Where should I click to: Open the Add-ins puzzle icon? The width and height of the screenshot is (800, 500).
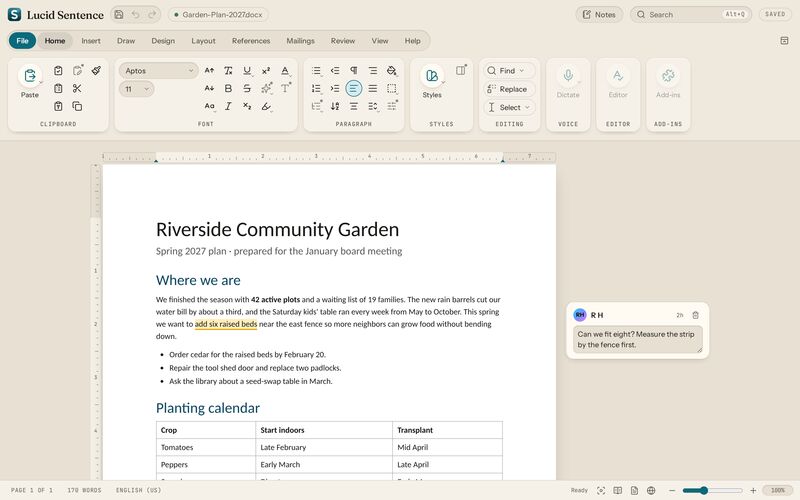coord(668,76)
